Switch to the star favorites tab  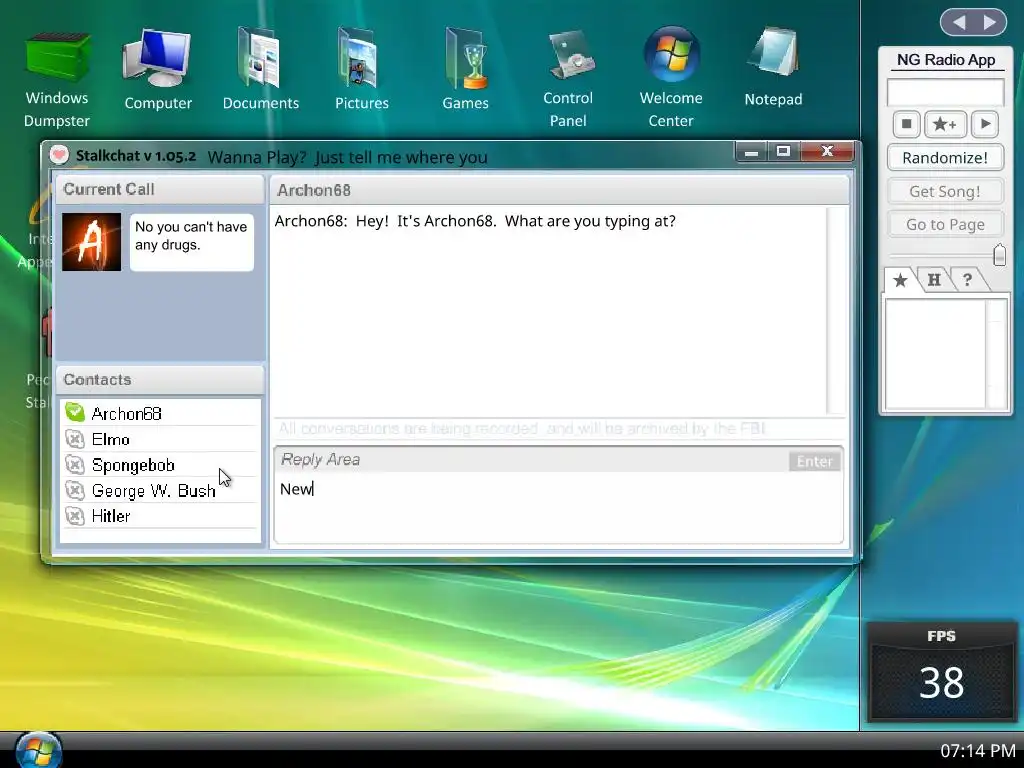(x=900, y=280)
